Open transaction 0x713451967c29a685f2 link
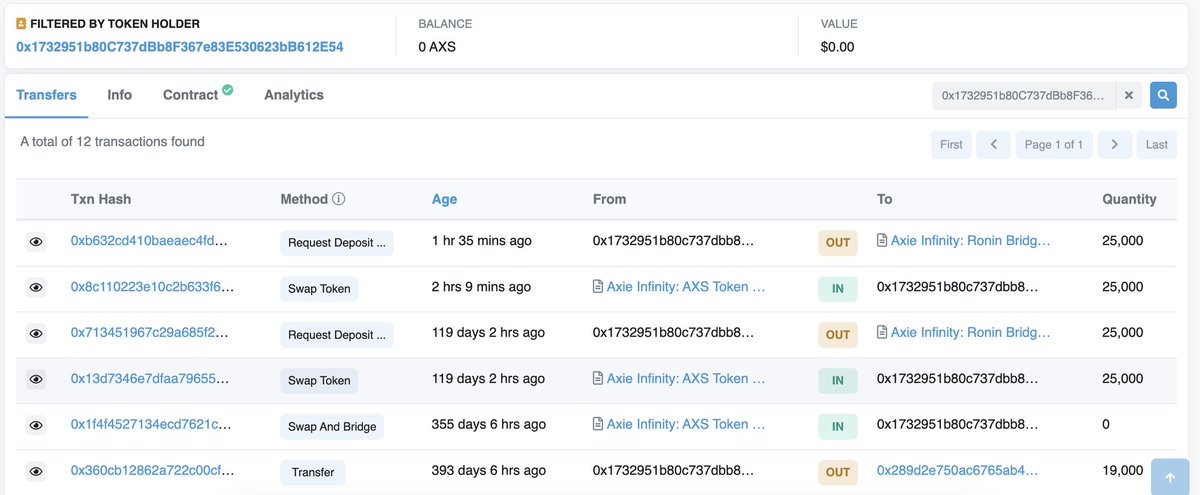Viewport: 1200px width, 495px height. tap(150, 333)
